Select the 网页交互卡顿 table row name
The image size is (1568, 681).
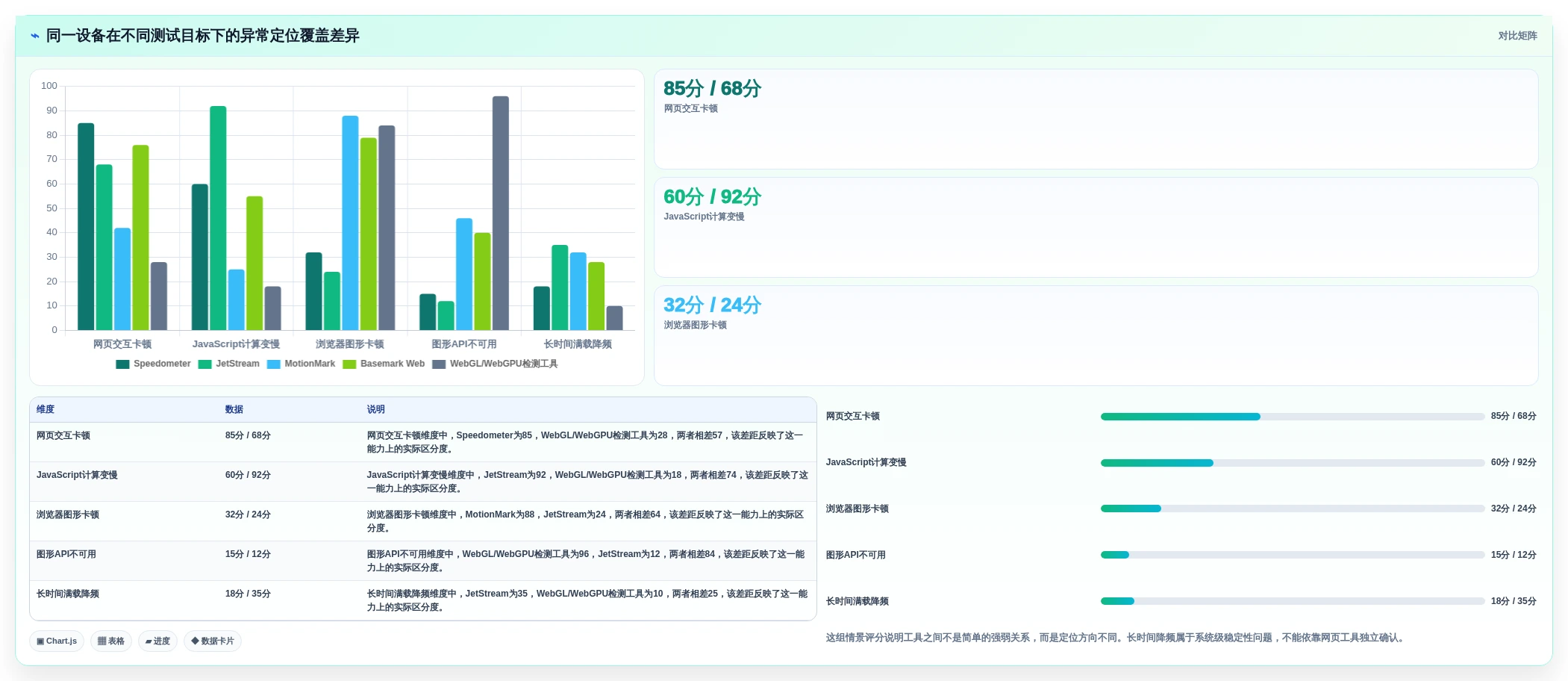pyautogui.click(x=63, y=436)
